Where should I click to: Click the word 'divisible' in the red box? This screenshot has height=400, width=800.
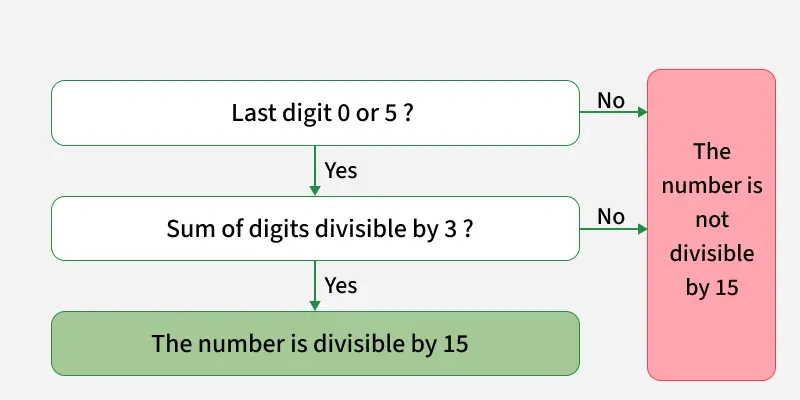pyautogui.click(x=712, y=254)
